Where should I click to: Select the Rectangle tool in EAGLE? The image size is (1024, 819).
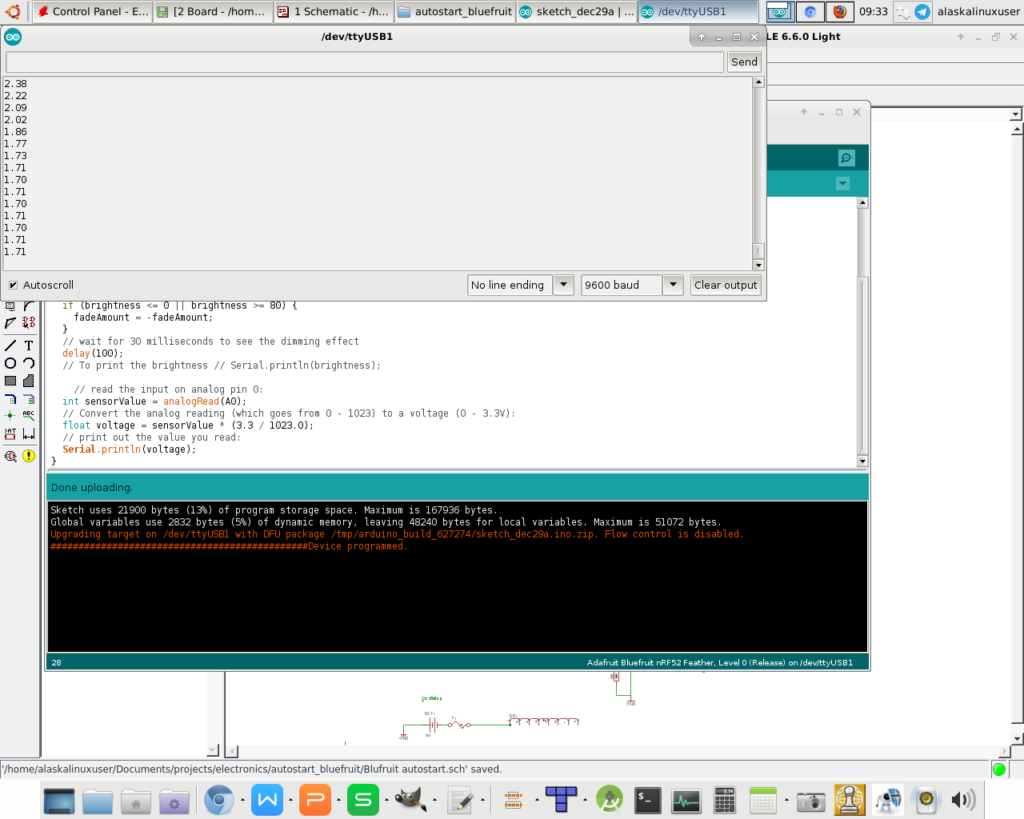(x=10, y=381)
